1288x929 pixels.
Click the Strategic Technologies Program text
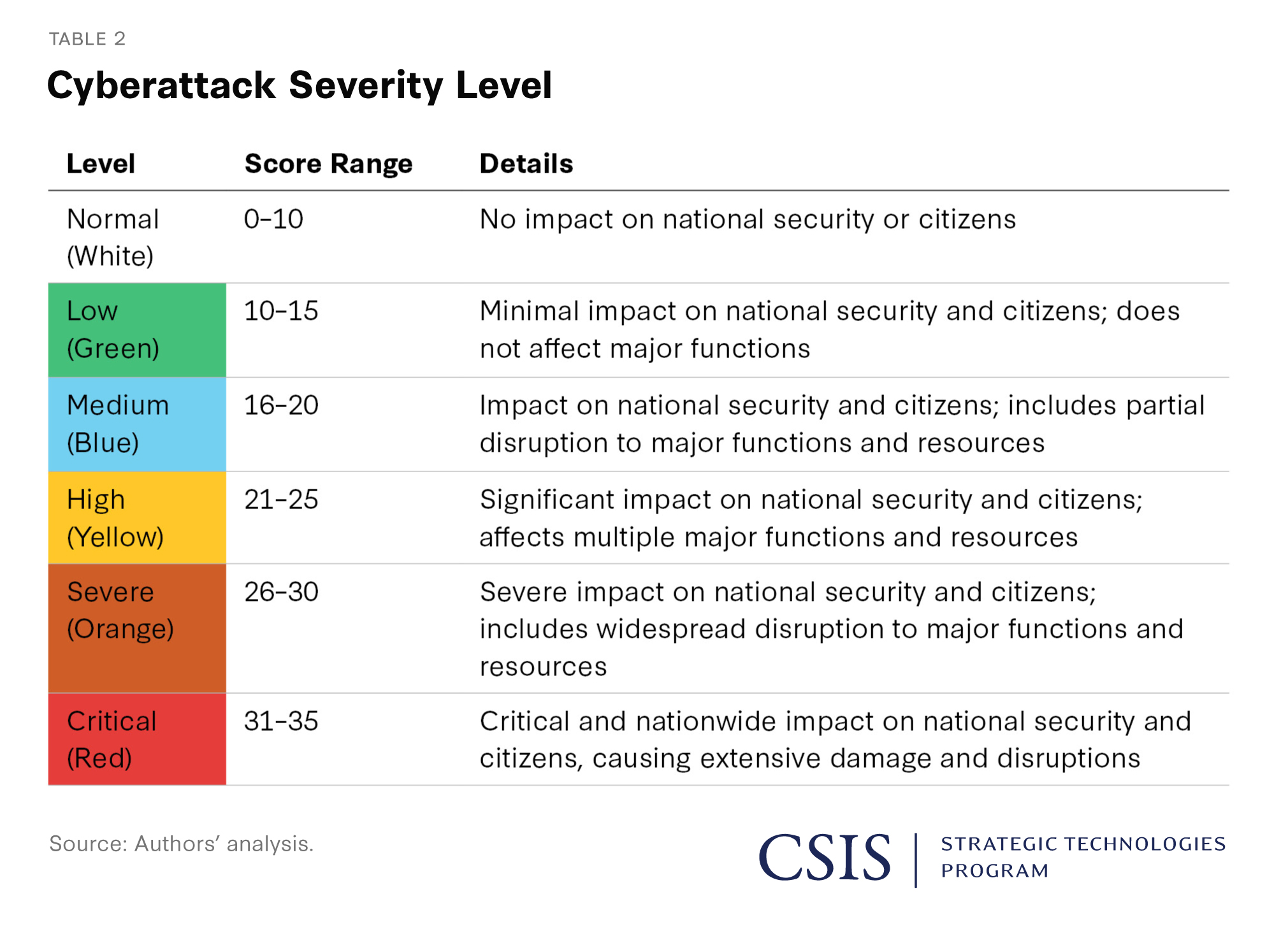pos(1083,857)
